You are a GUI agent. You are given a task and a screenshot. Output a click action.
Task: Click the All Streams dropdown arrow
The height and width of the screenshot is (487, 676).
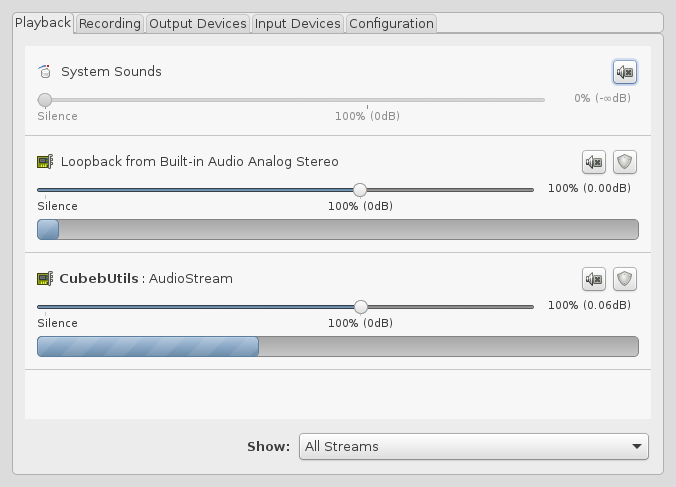click(637, 446)
